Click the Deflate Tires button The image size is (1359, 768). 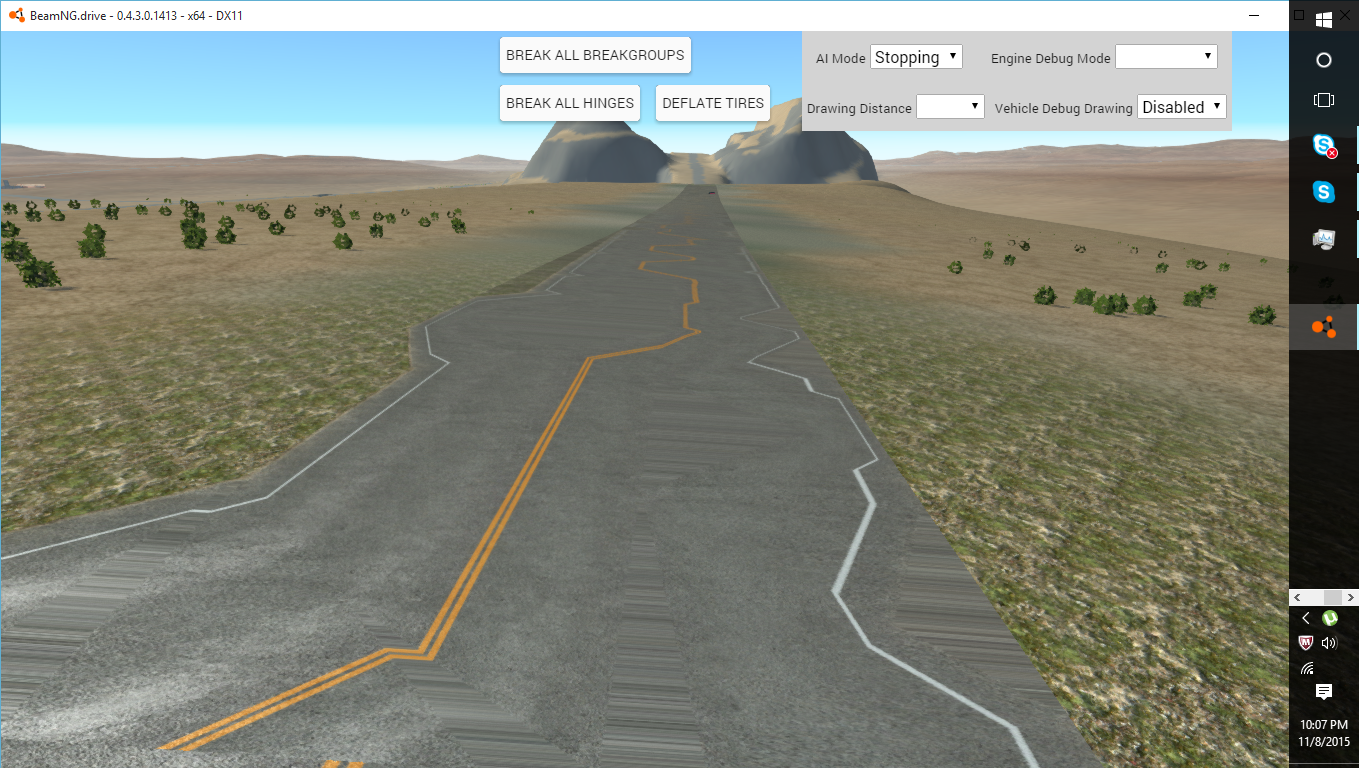coord(713,103)
